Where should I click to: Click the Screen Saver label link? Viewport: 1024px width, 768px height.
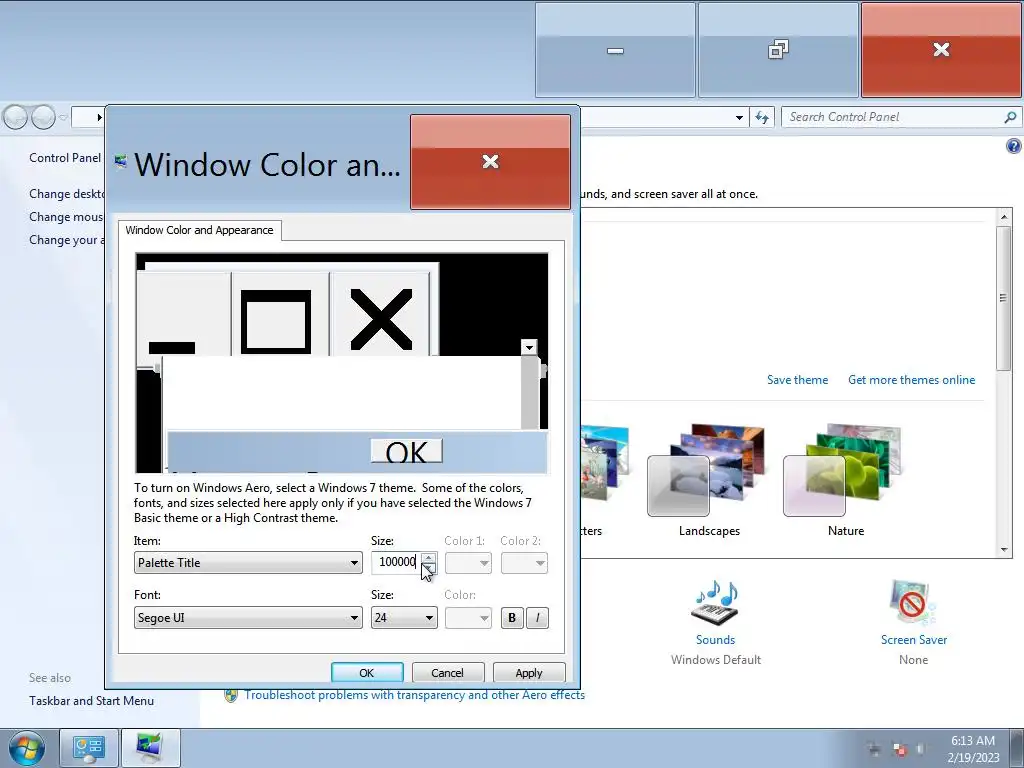coord(914,640)
